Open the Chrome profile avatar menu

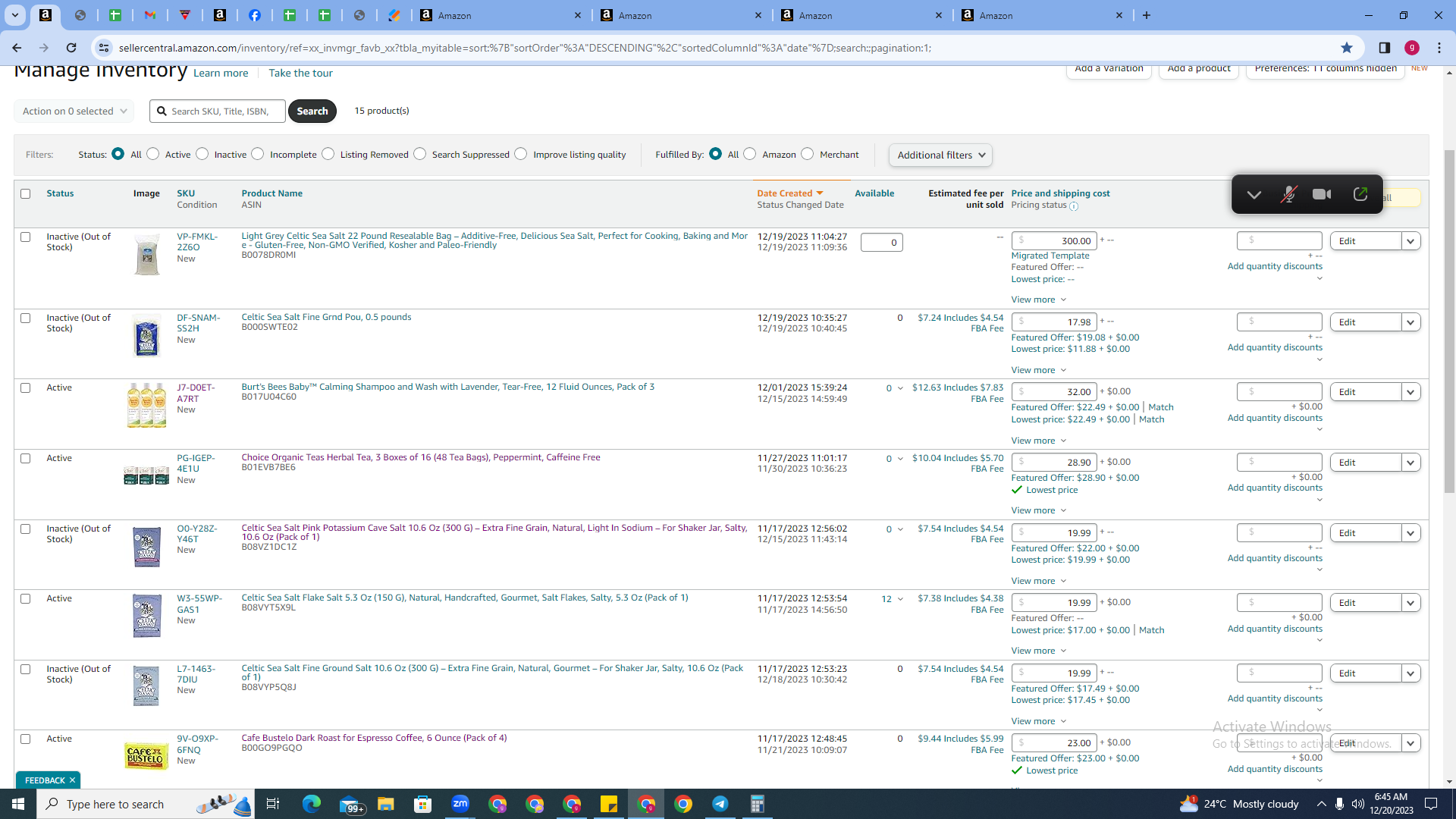1412,48
